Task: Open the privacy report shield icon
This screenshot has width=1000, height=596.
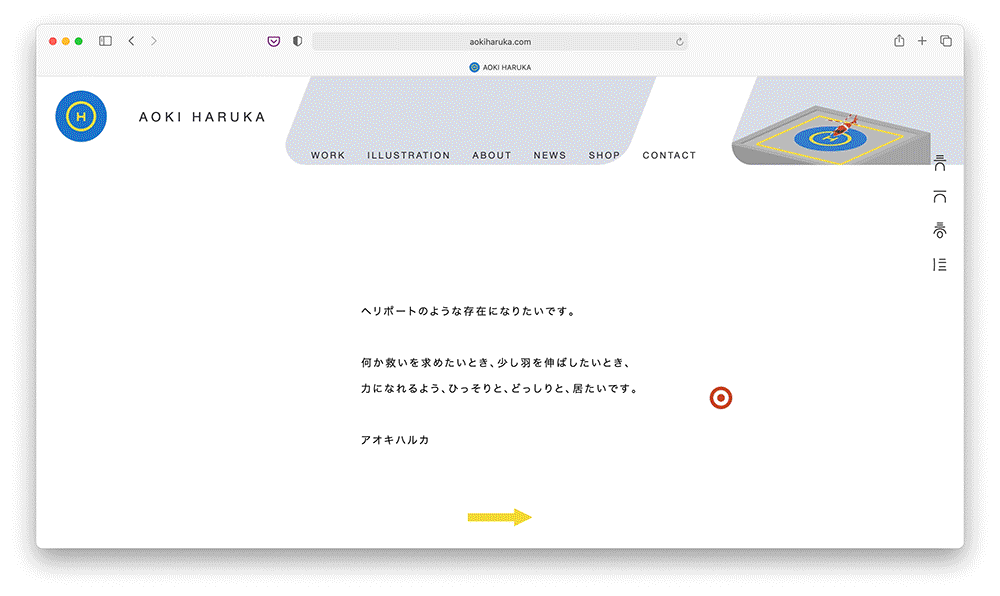Action: pos(297,41)
